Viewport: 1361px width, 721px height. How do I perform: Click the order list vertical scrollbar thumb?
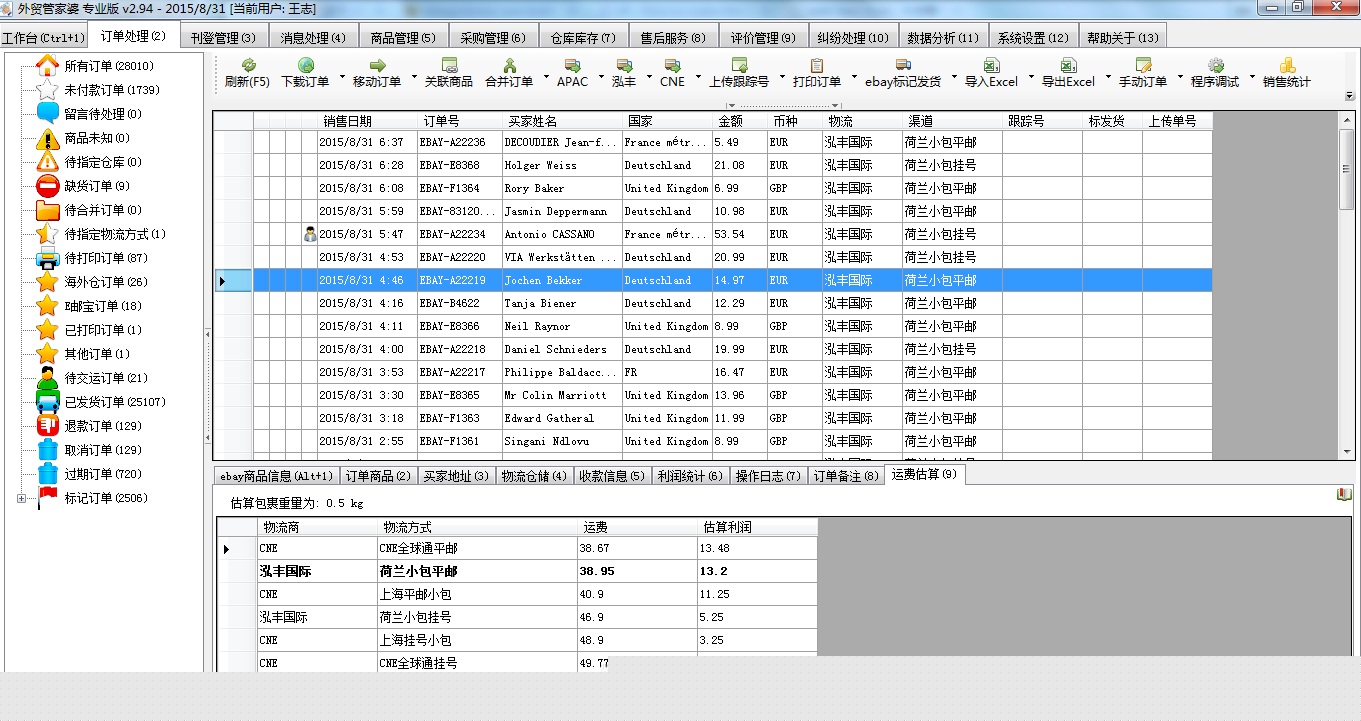(x=1347, y=167)
